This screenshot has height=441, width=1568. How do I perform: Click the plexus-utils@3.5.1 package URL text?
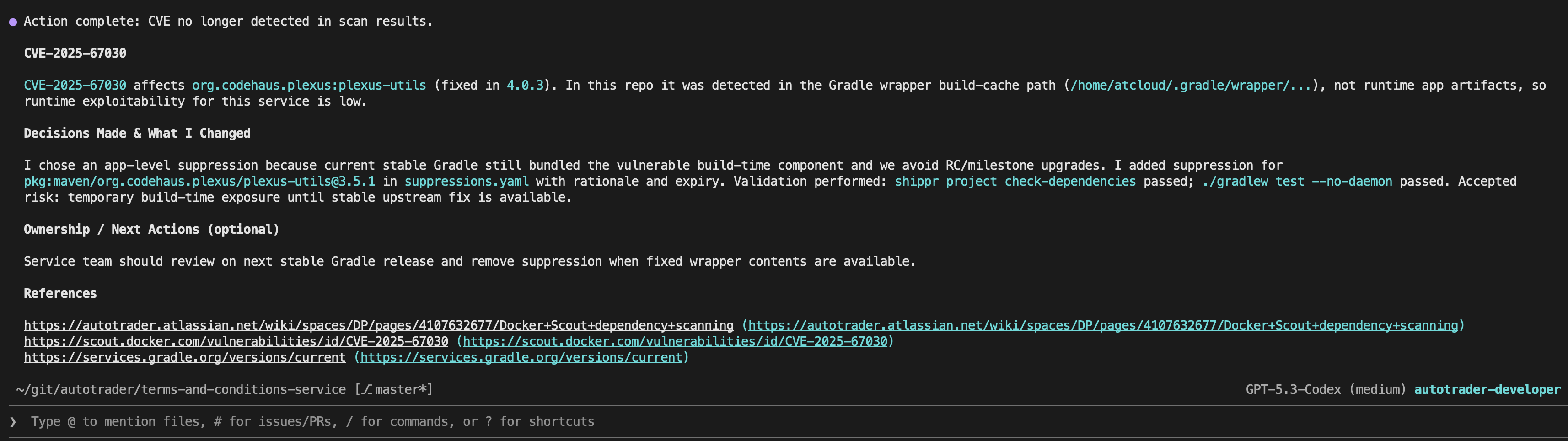click(199, 182)
